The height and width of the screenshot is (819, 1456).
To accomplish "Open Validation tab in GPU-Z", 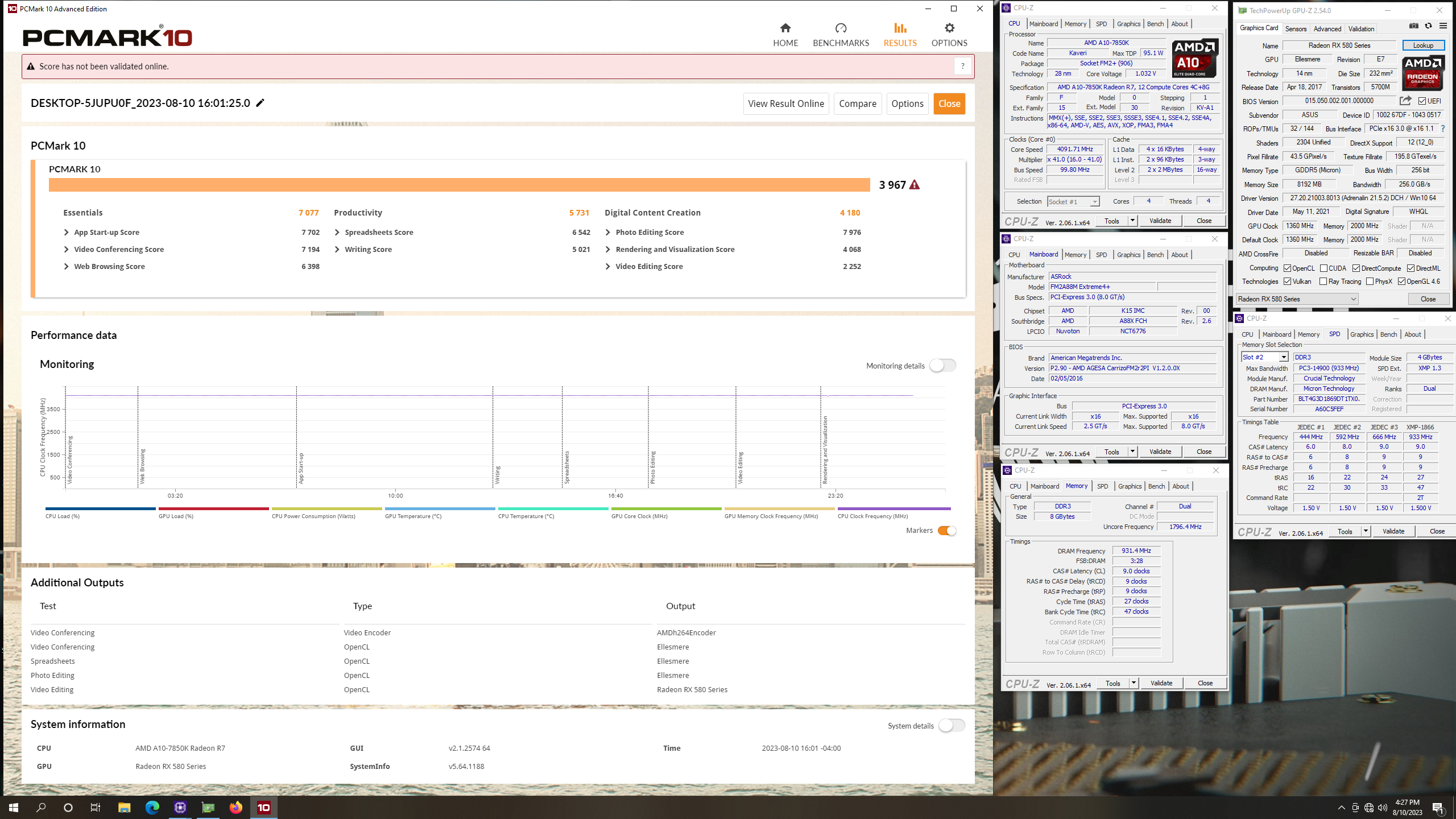I will [x=1361, y=28].
